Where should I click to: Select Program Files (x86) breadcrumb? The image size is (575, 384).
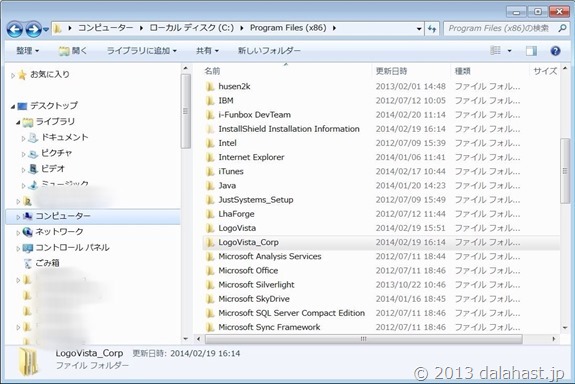288,28
